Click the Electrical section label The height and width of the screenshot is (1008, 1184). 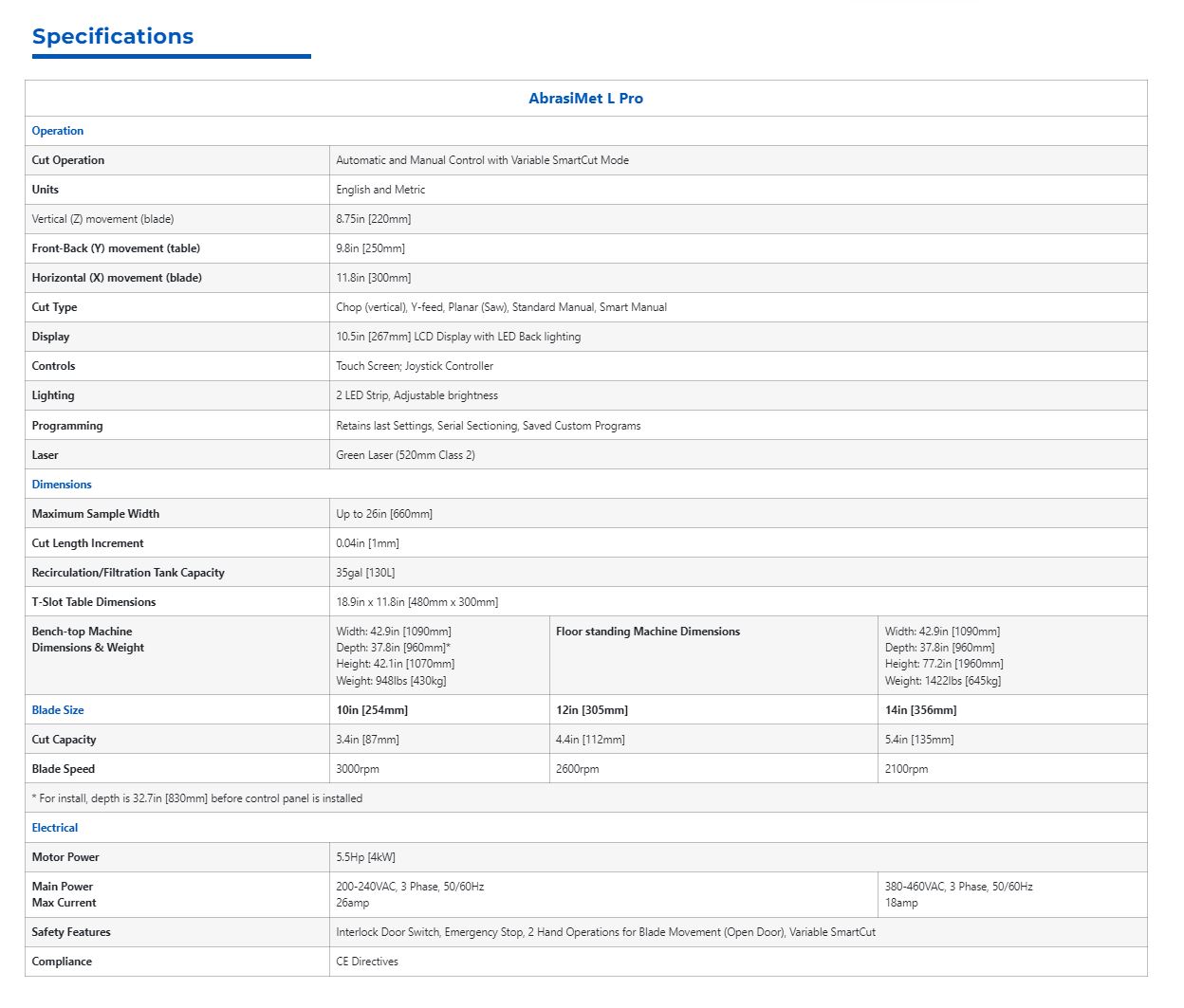coord(55,828)
